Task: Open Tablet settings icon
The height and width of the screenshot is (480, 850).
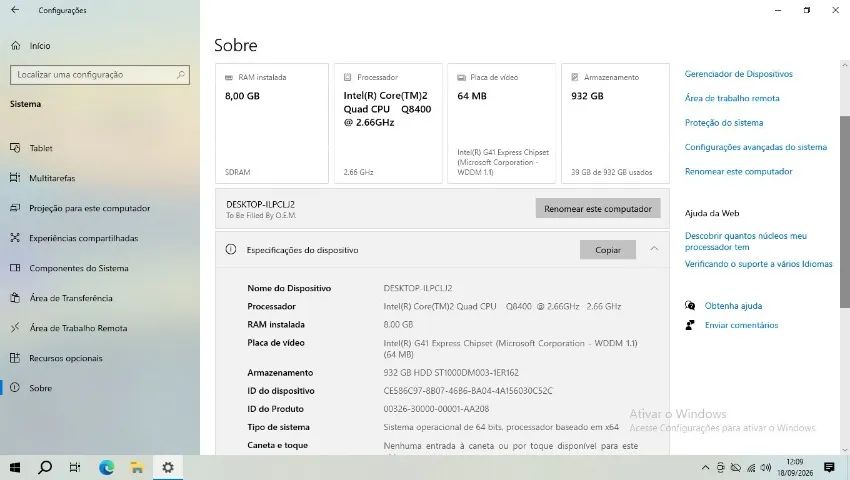Action: coord(15,148)
